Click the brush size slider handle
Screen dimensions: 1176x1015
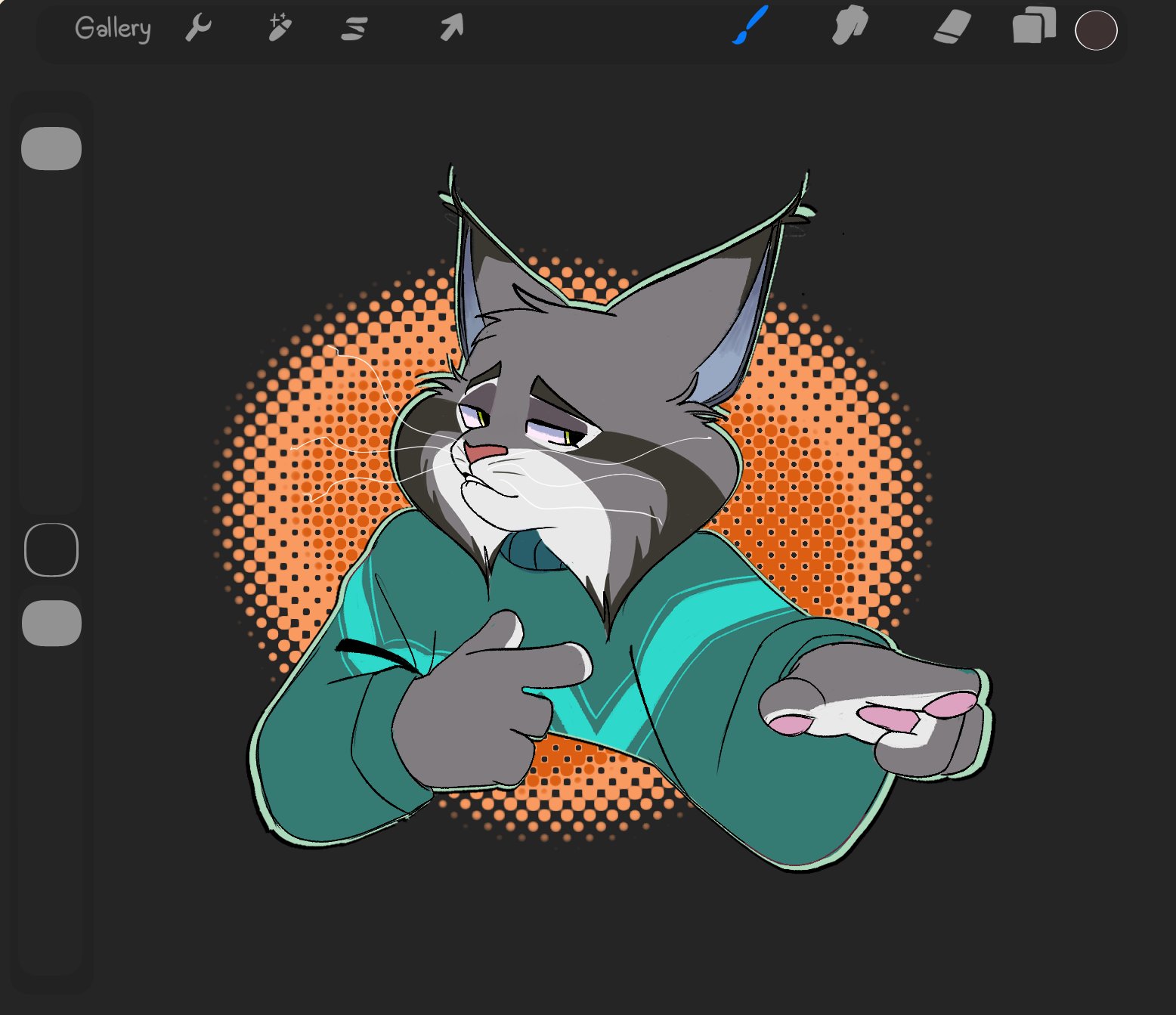click(x=51, y=148)
